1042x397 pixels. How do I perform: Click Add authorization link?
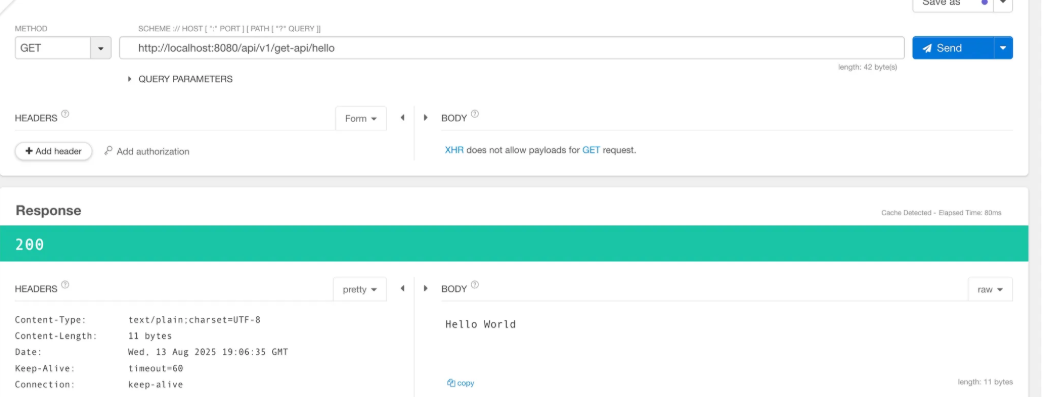(147, 151)
